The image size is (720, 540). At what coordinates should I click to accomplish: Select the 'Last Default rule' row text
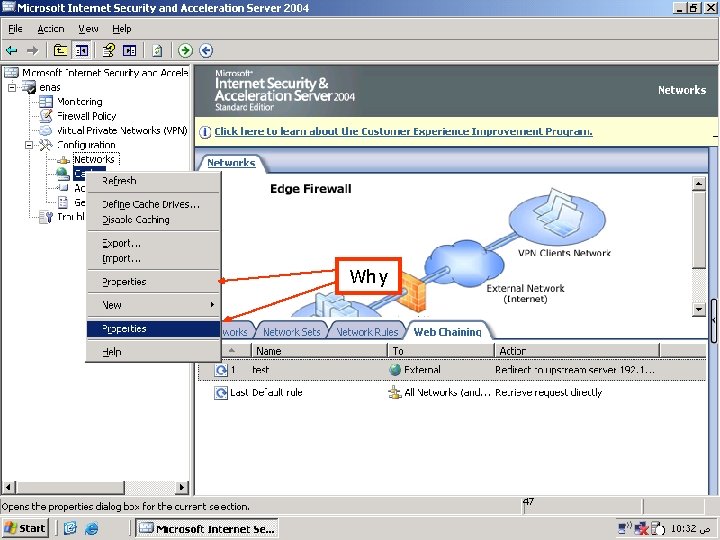266,392
